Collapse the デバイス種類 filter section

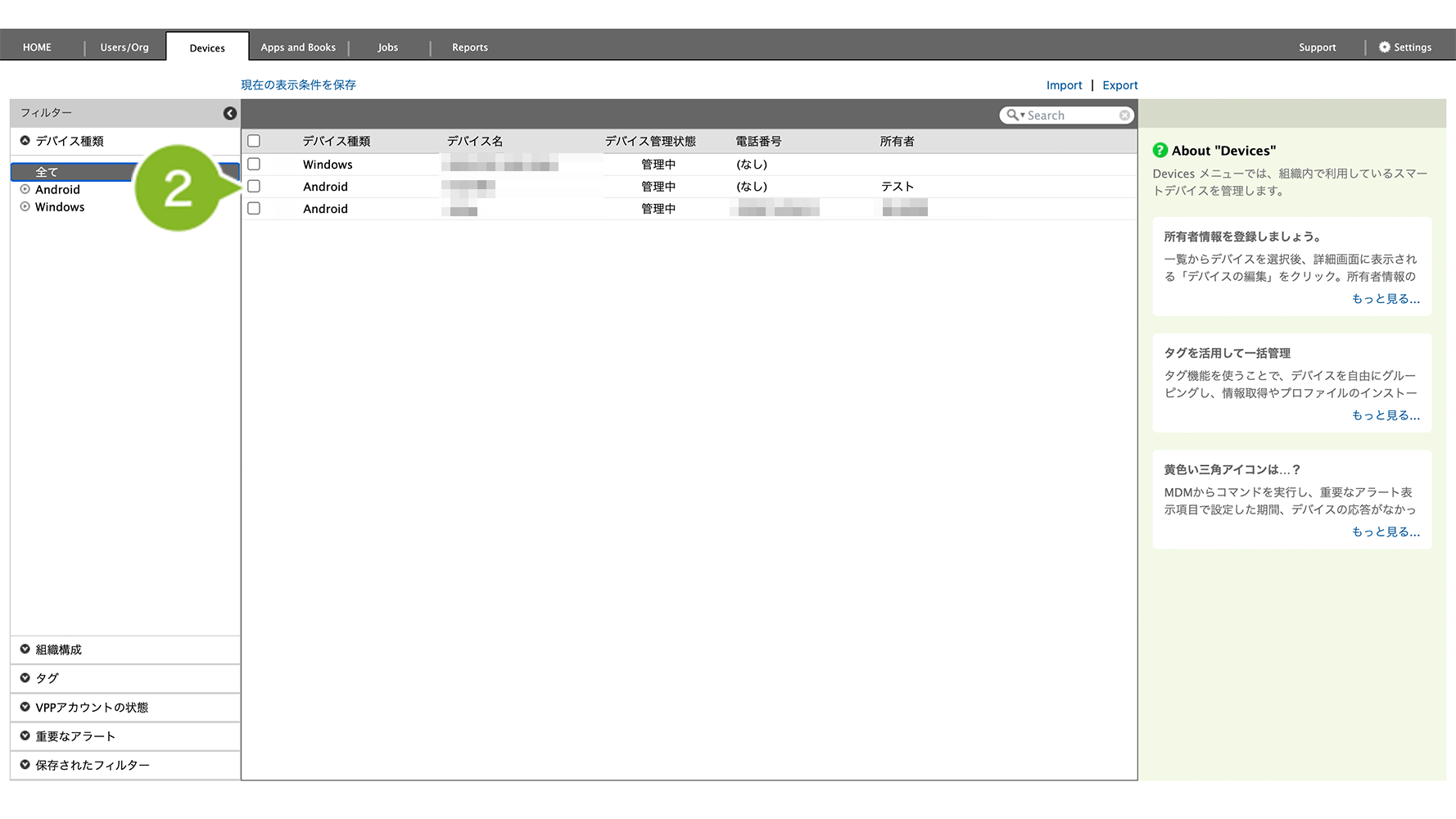point(25,141)
